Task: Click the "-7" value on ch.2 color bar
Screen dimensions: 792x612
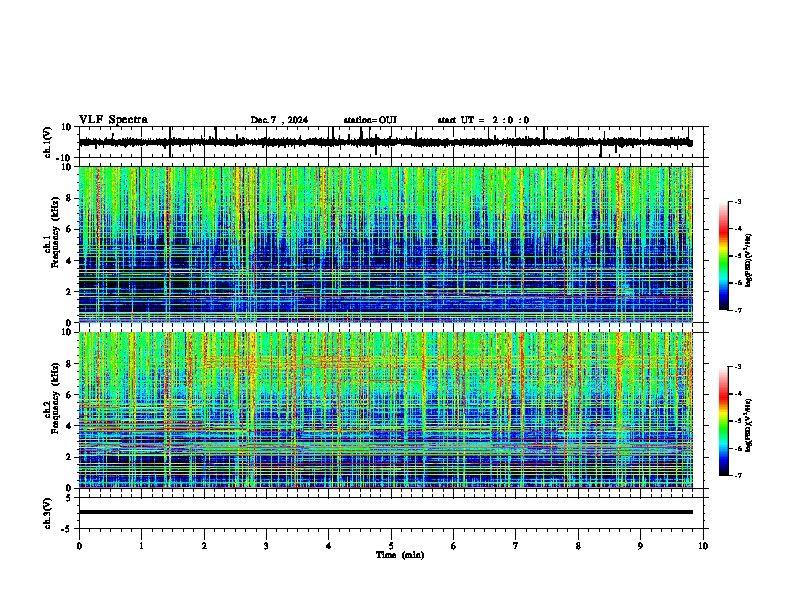Action: click(738, 475)
